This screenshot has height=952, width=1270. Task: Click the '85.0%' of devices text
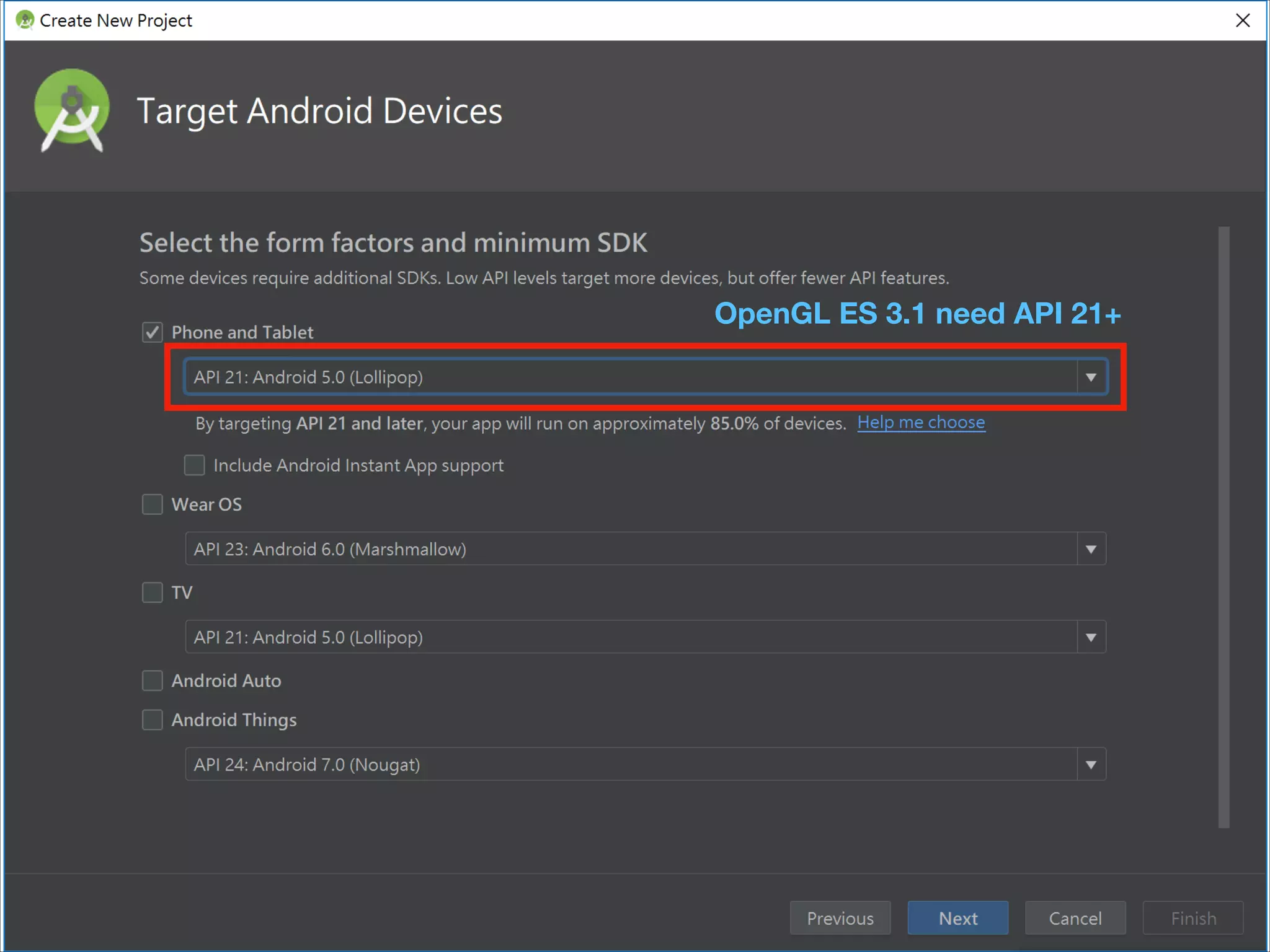coord(734,423)
